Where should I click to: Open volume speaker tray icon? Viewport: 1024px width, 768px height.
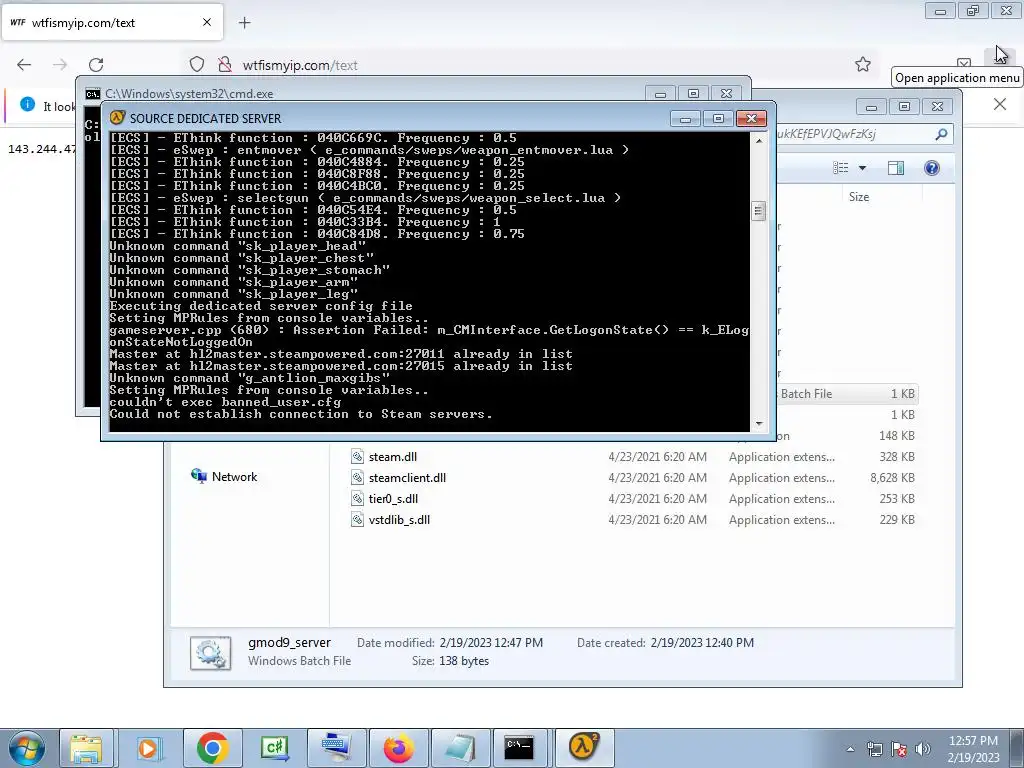923,749
